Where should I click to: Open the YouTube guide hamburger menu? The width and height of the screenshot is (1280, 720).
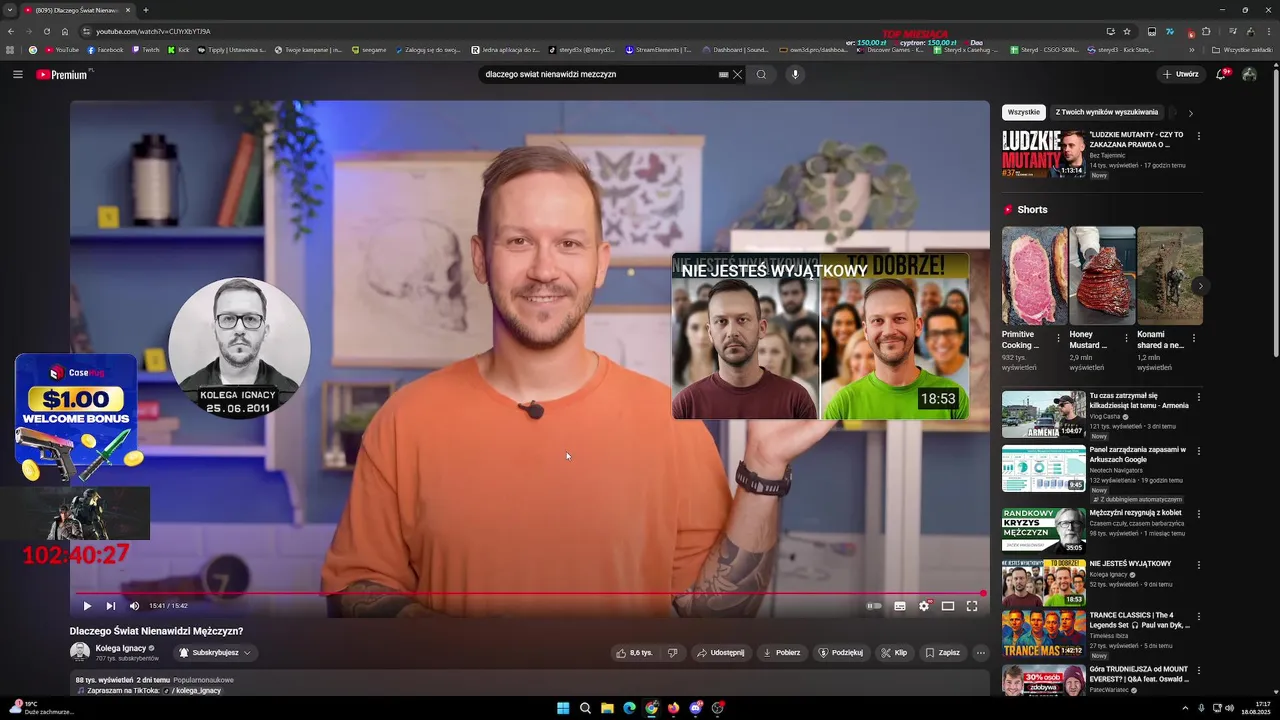(x=17, y=74)
